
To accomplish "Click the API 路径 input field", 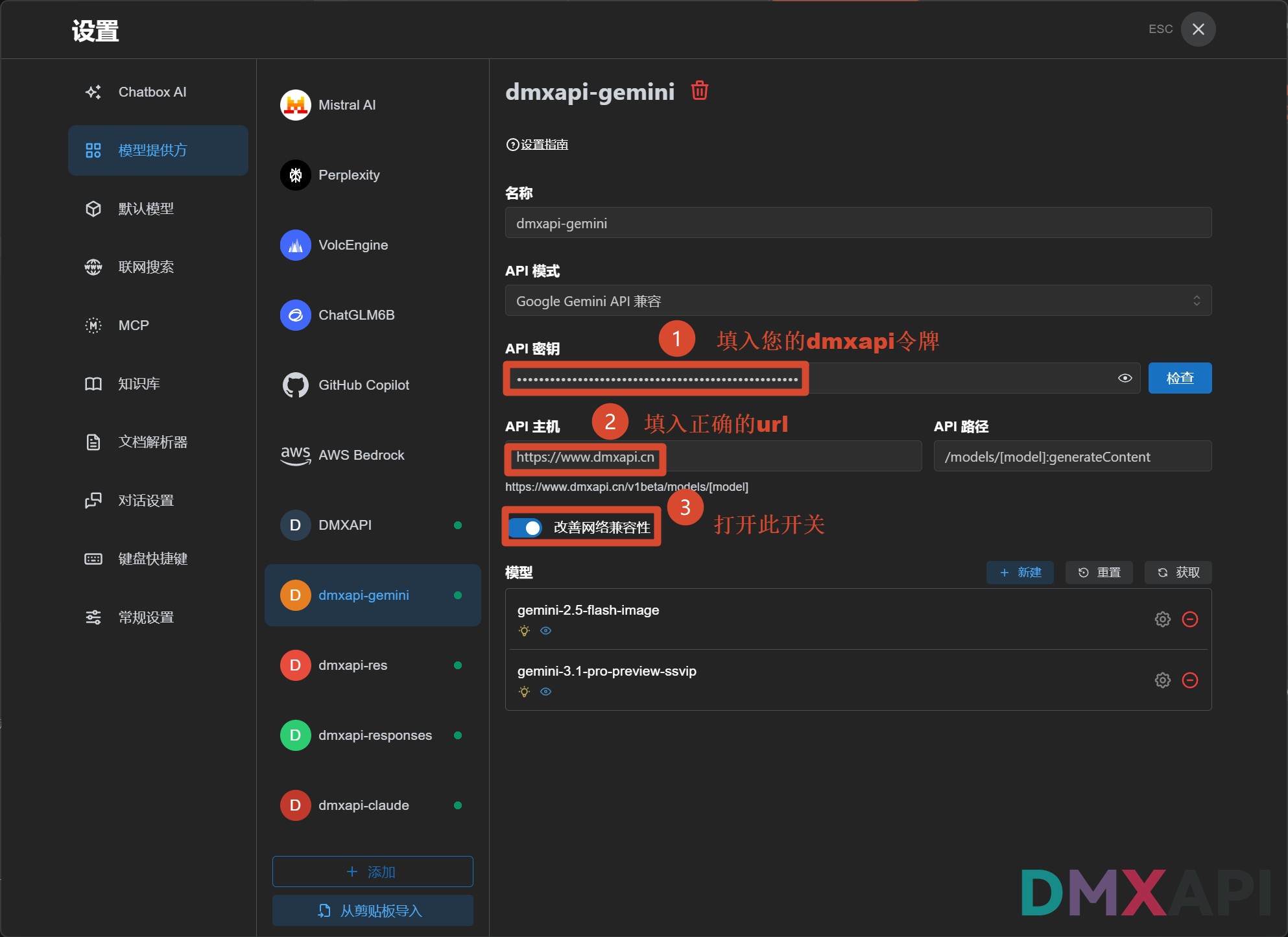I will tap(1073, 457).
